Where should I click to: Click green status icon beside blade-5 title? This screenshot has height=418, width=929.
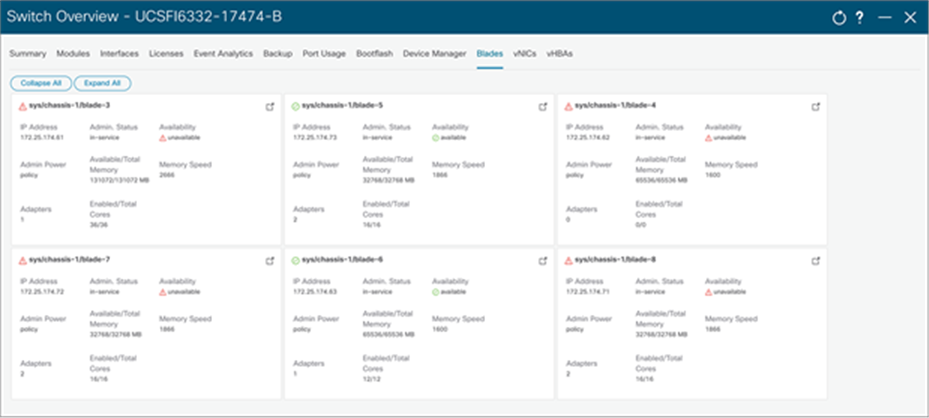[x=296, y=107]
